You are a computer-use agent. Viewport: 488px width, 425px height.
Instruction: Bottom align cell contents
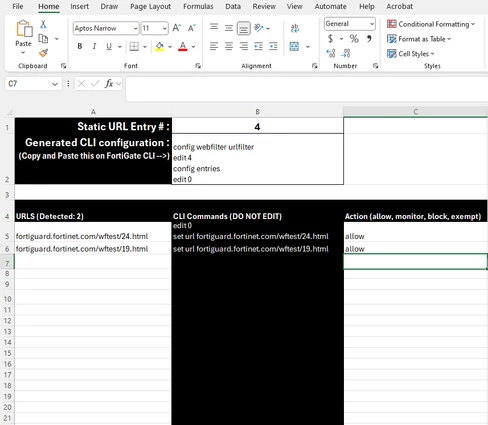pos(244,28)
